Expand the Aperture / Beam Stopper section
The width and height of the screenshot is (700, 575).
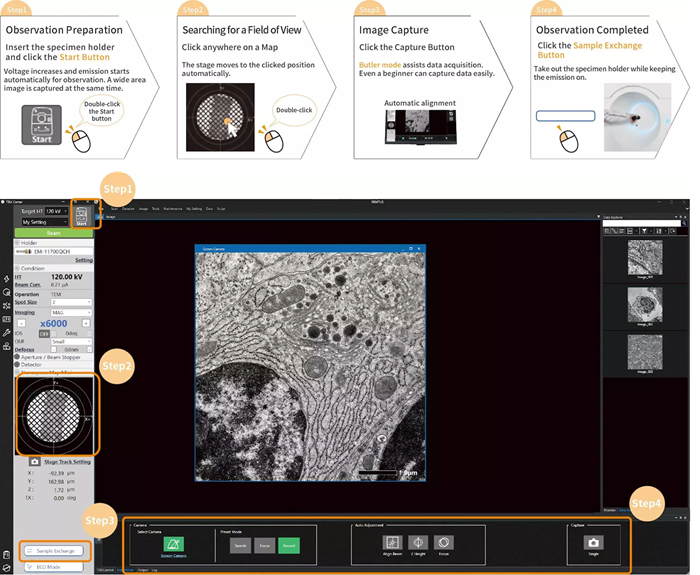[17, 357]
